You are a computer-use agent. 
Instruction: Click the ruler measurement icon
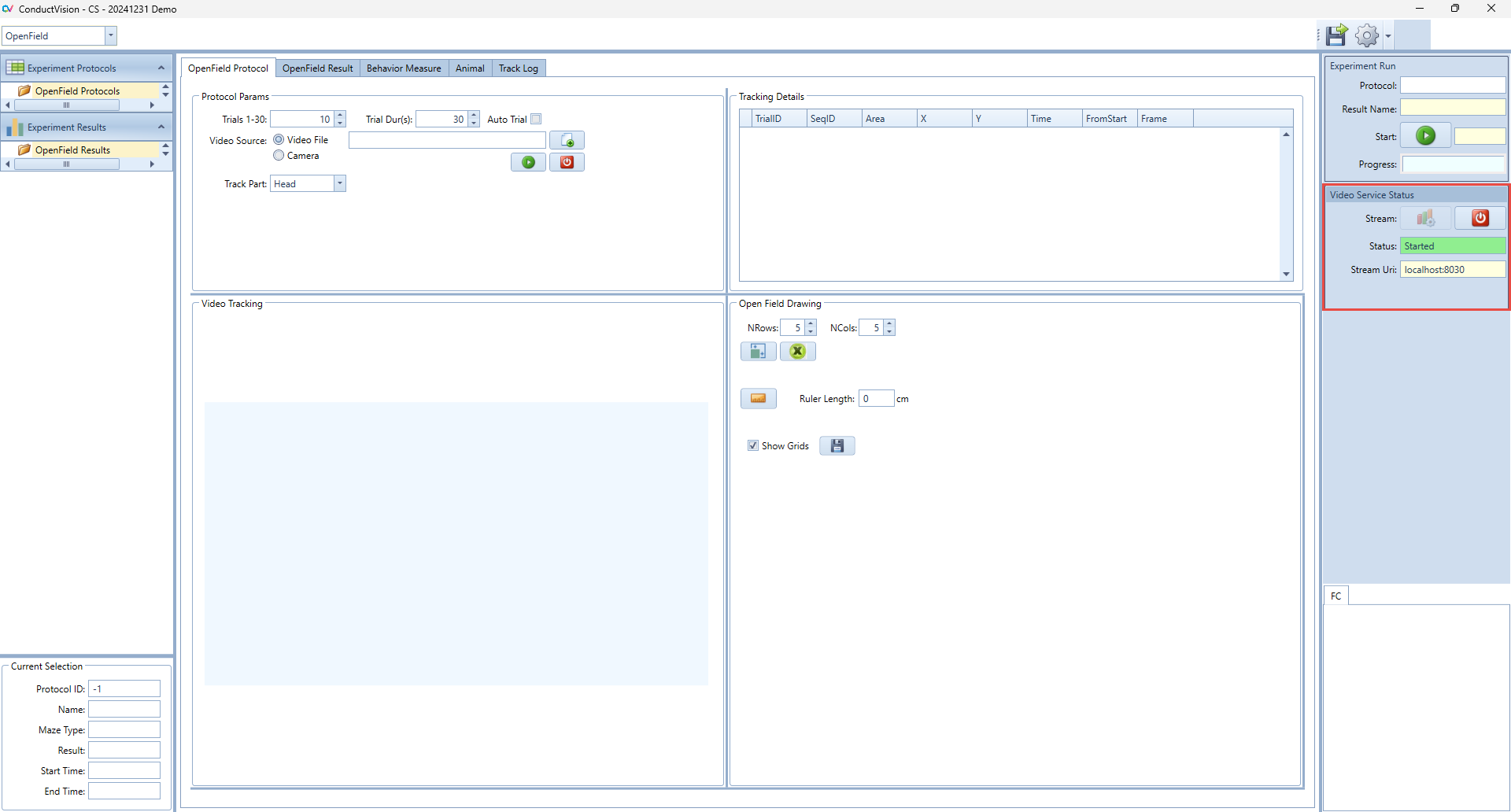click(x=758, y=399)
